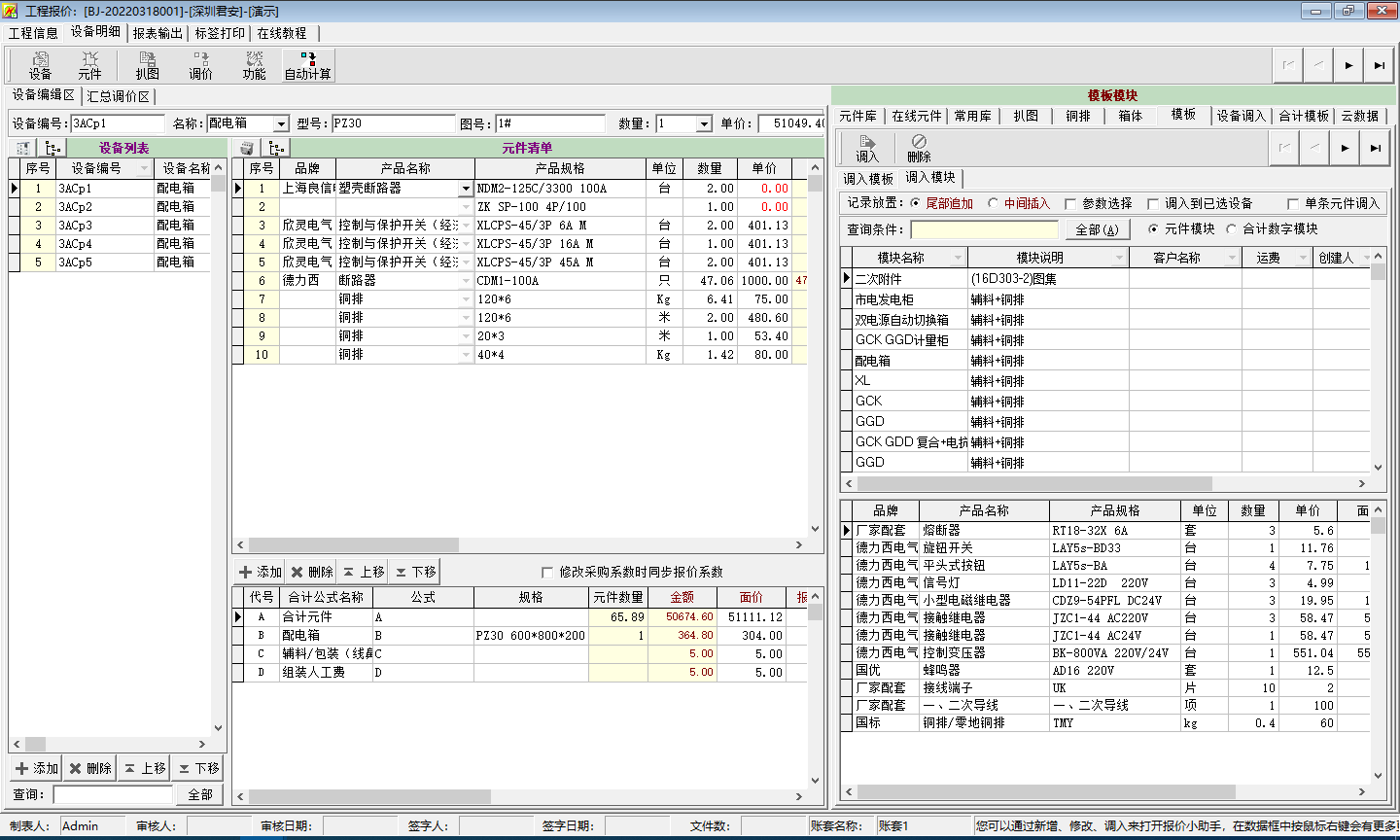Open the 名称 combo box dropdown
This screenshot has height=840, width=1400.
[x=281, y=124]
